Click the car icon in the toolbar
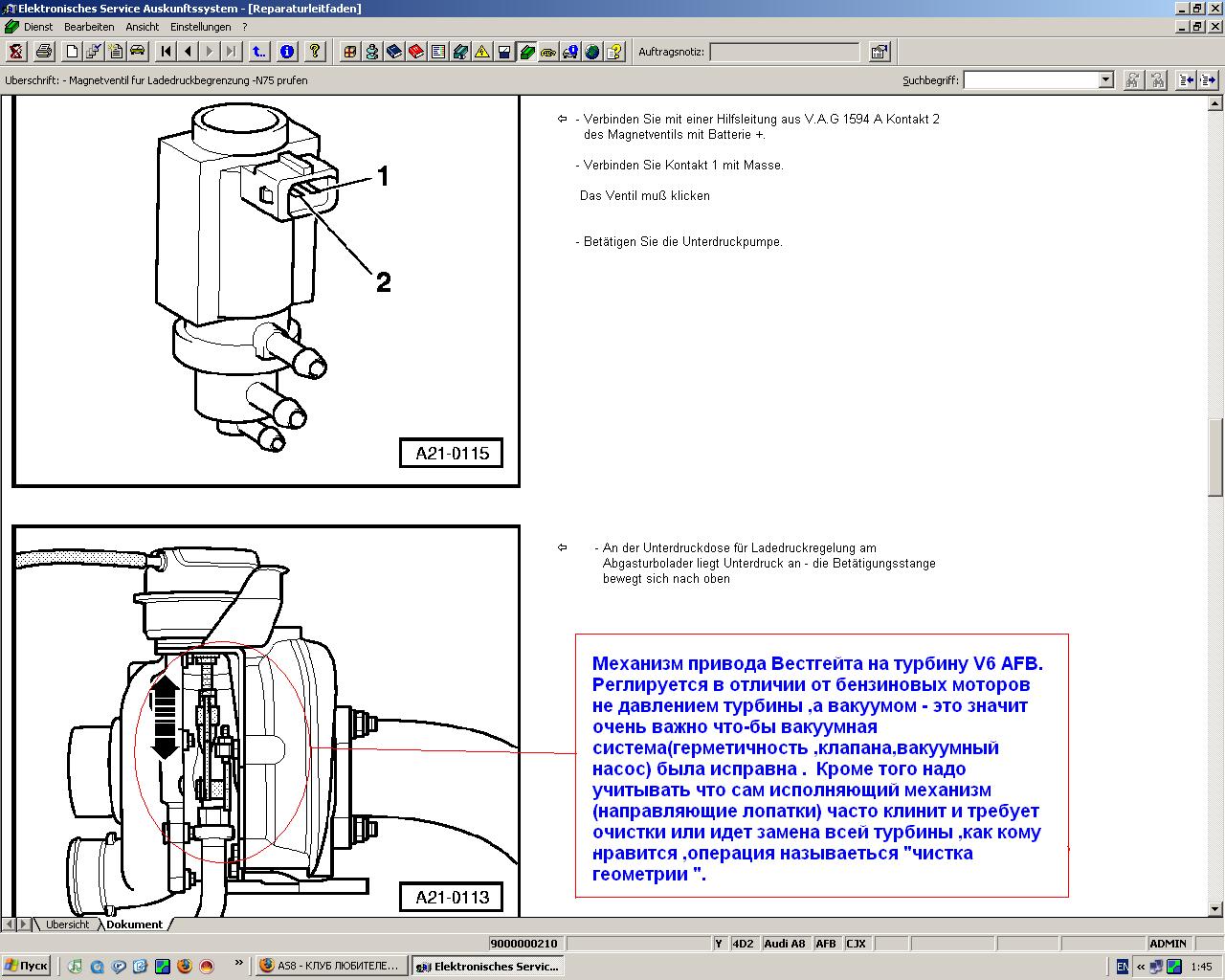Screen dimensions: 1225x980 [137, 52]
